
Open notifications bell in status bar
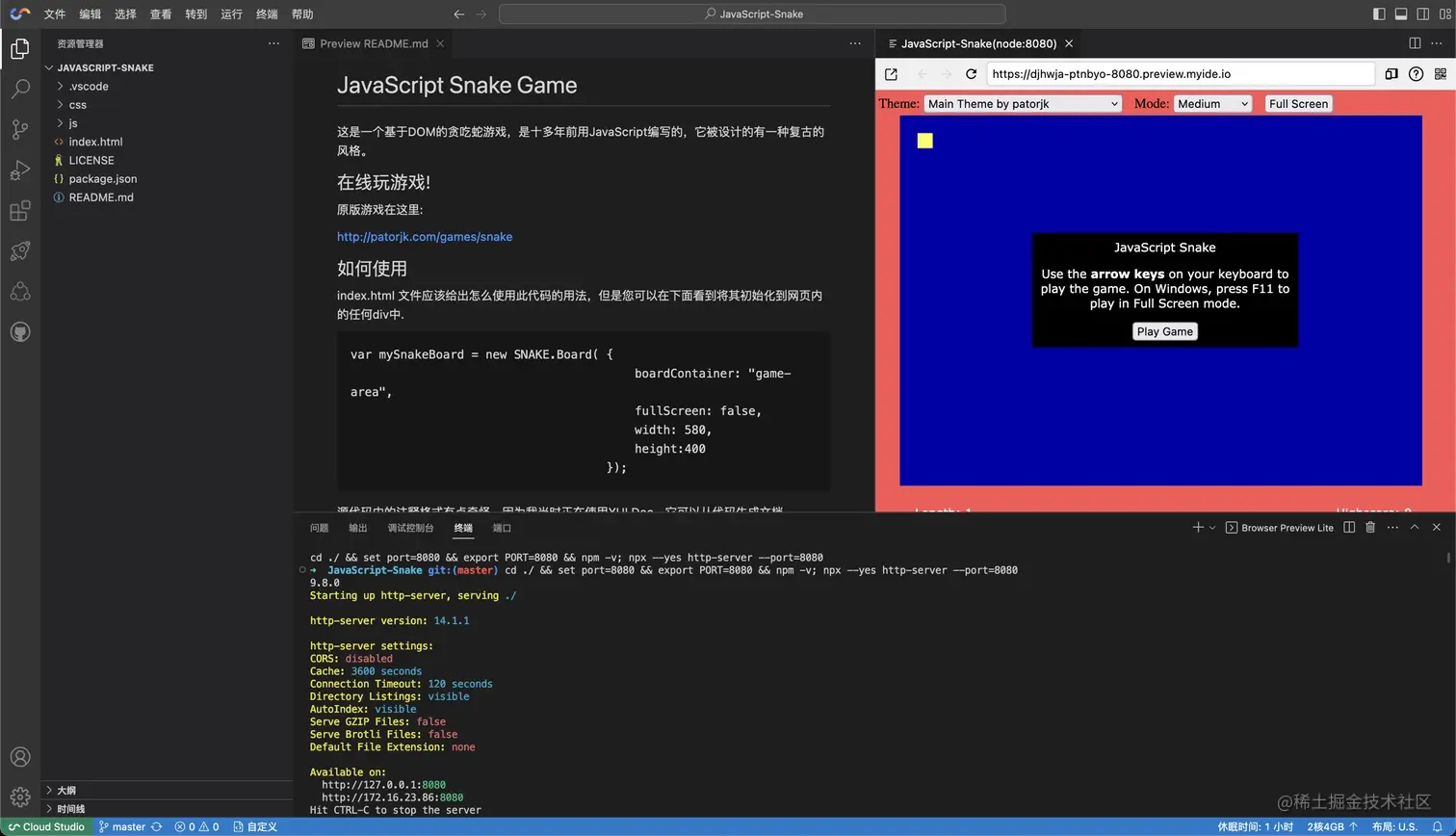(1439, 826)
